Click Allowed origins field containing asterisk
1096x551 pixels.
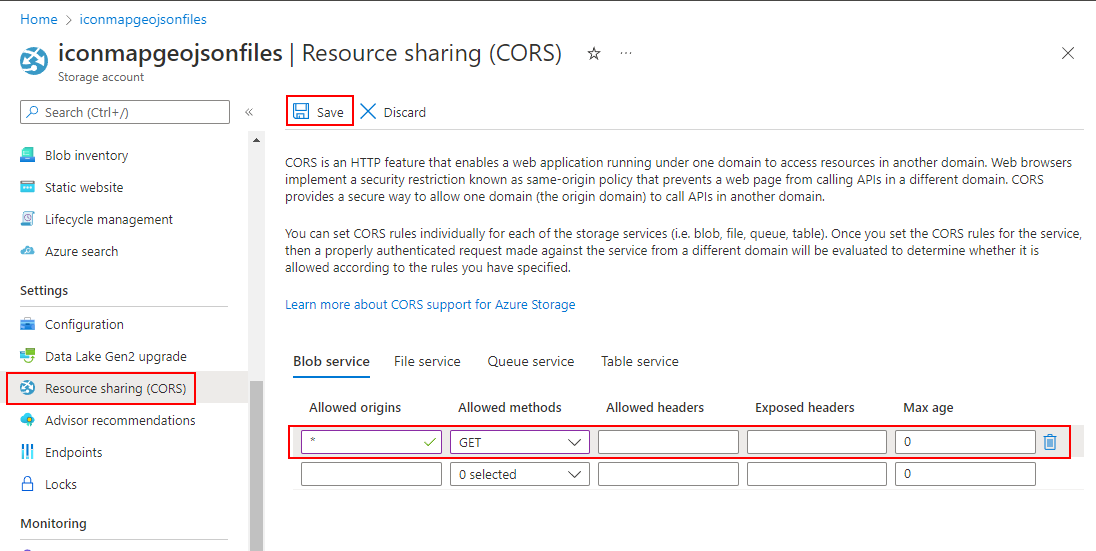point(371,442)
